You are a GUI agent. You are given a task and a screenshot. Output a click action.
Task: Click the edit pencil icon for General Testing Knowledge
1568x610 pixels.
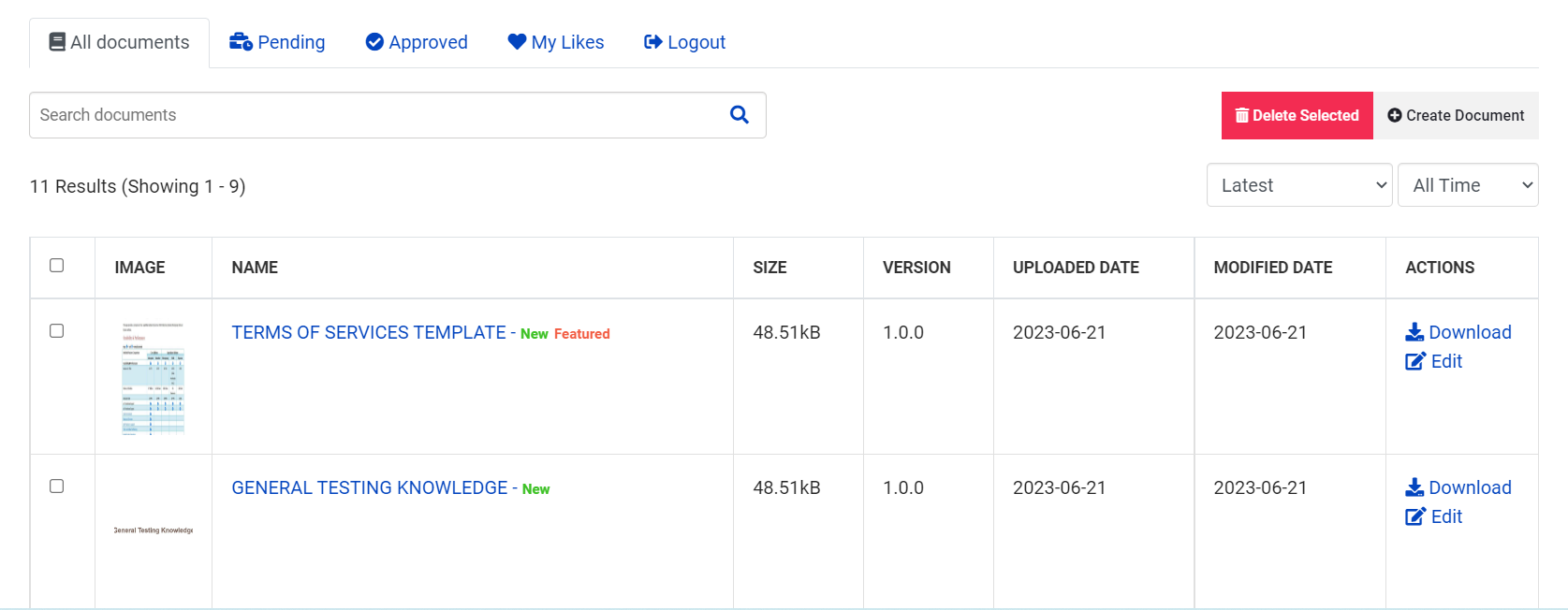[x=1414, y=516]
